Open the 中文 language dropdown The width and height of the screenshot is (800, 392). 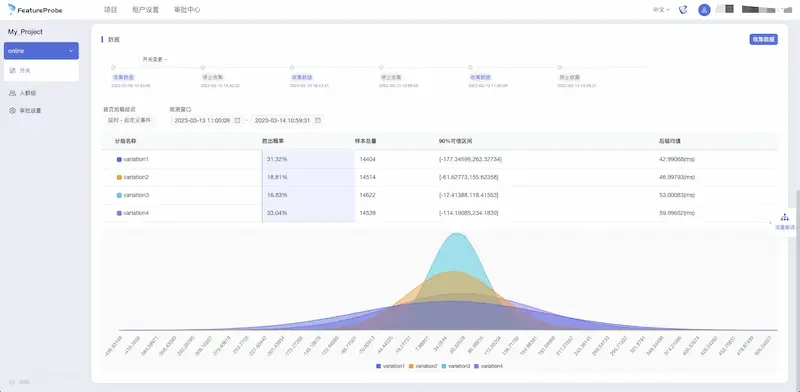661,10
